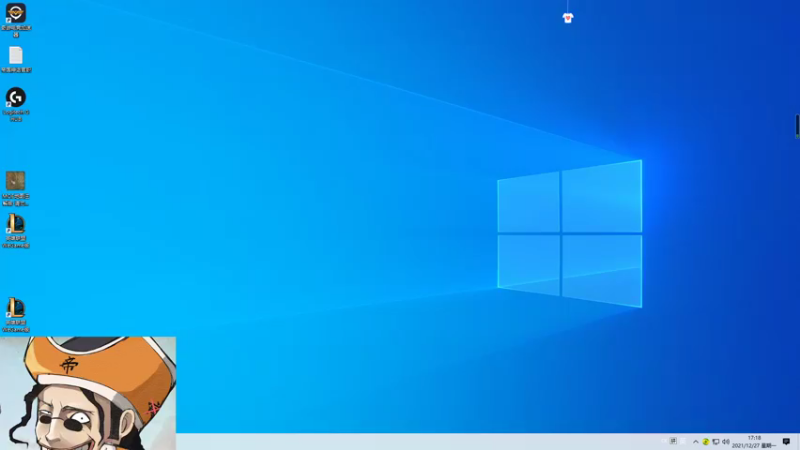Launch the Logitech G HUB shortcut
The image size is (800, 450).
(x=16, y=104)
